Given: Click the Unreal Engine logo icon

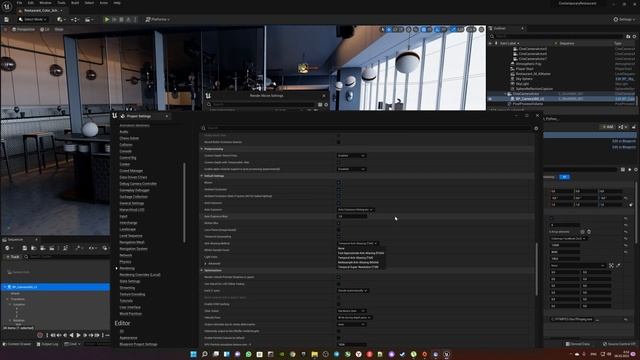Looking at the screenshot, I should pyautogui.click(x=7, y=6).
